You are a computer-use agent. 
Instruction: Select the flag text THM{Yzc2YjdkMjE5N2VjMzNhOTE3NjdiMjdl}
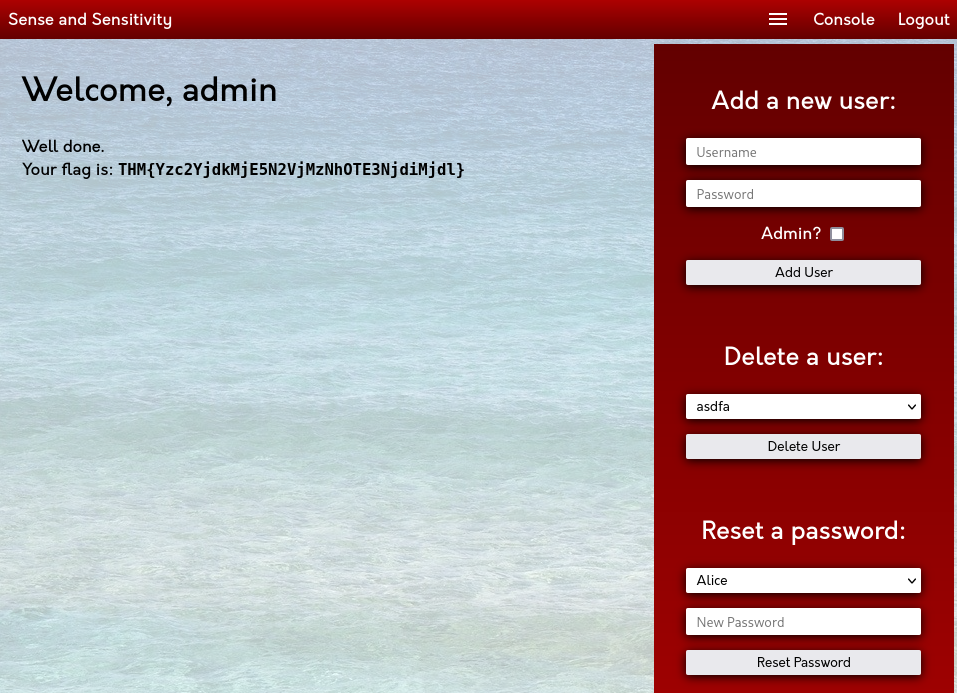pyautogui.click(x=291, y=169)
